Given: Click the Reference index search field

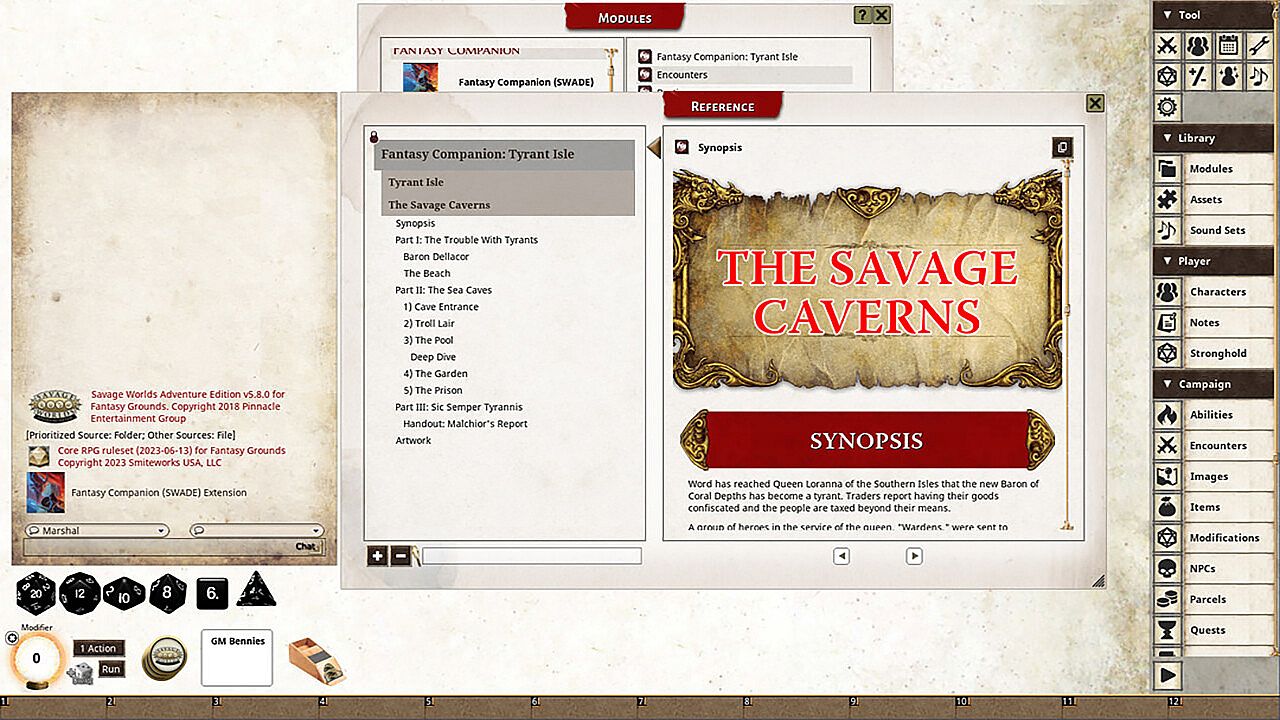Looking at the screenshot, I should [532, 556].
